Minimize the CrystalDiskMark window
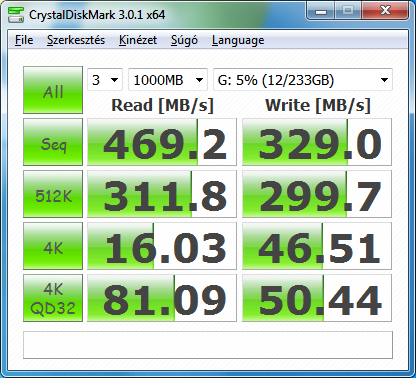The width and height of the screenshot is (416, 378). coord(321,11)
